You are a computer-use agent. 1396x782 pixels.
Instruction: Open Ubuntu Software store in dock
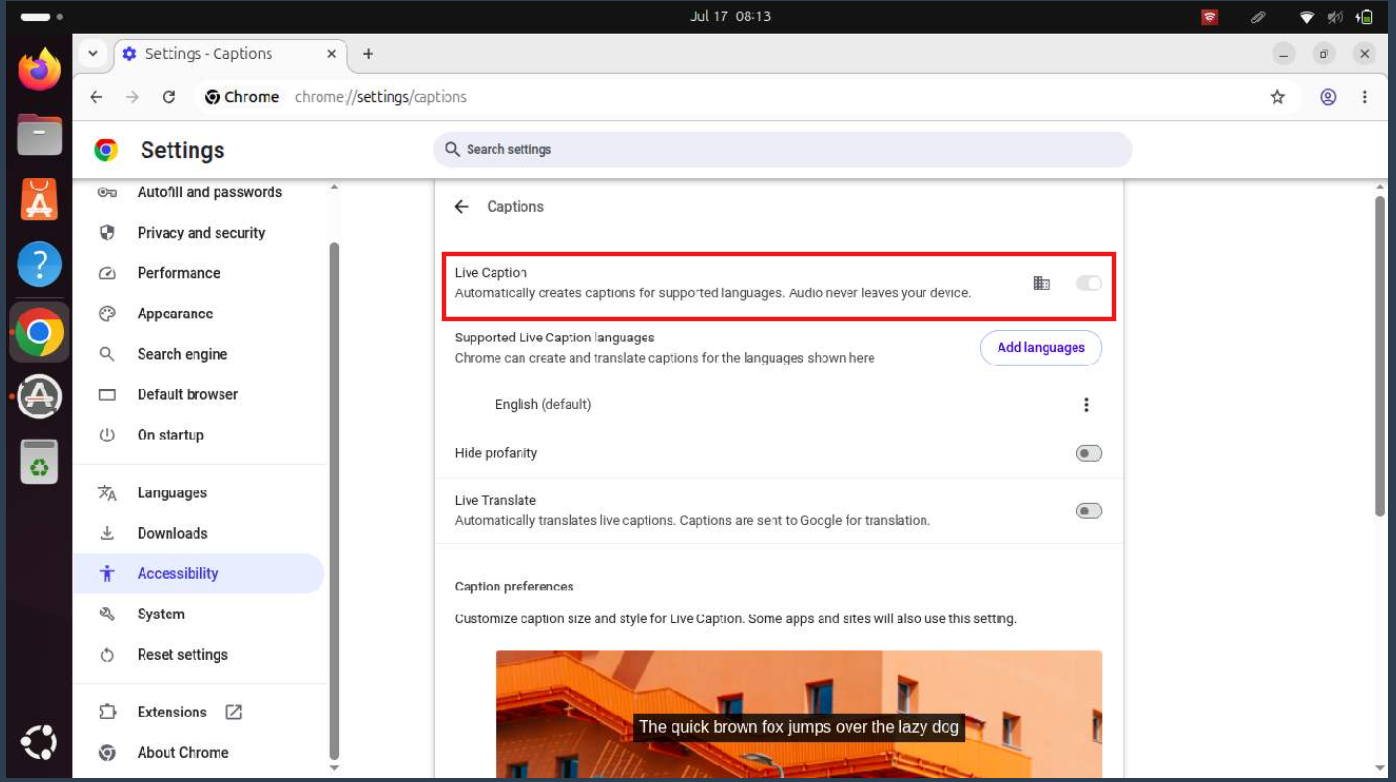[39, 200]
